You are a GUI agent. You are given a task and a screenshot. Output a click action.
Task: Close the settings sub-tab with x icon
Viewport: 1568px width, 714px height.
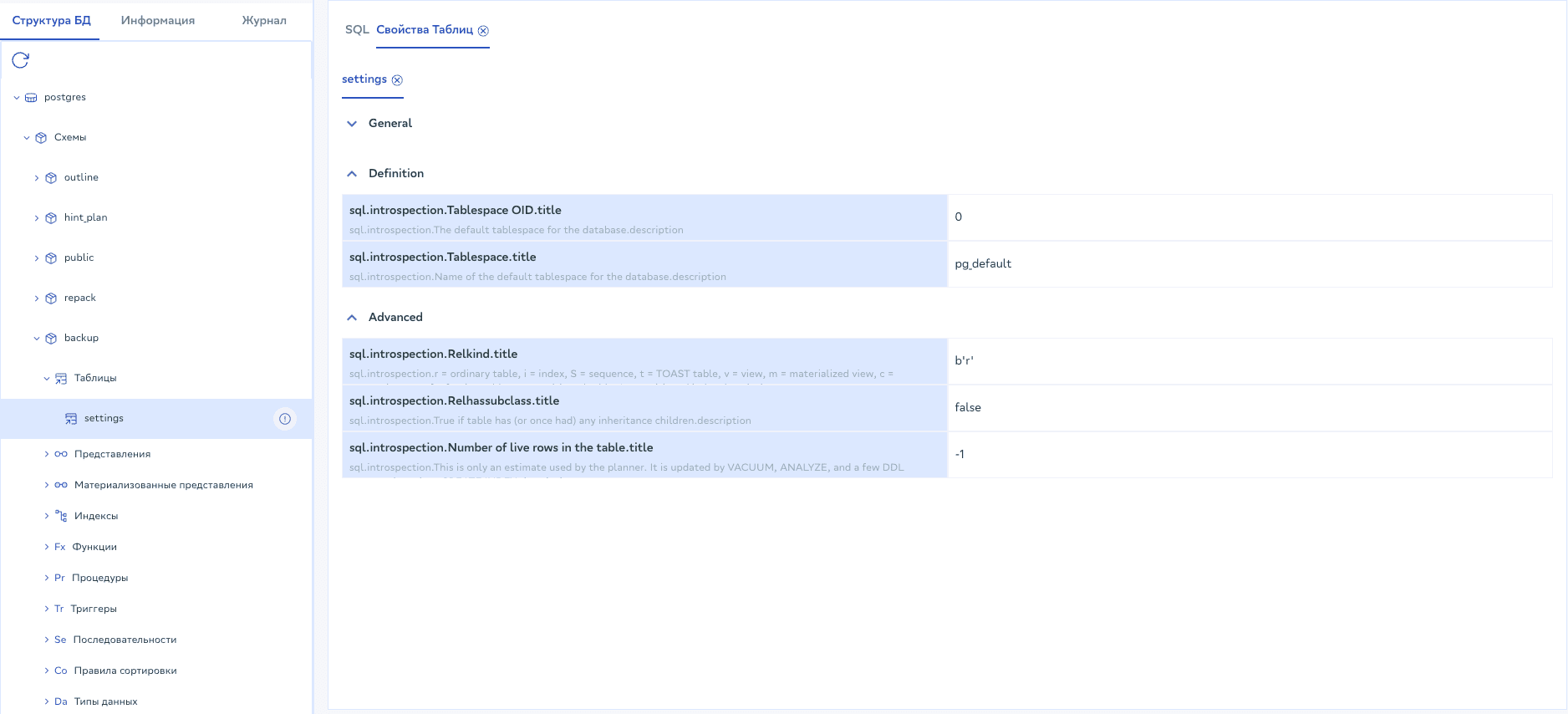[x=398, y=80]
